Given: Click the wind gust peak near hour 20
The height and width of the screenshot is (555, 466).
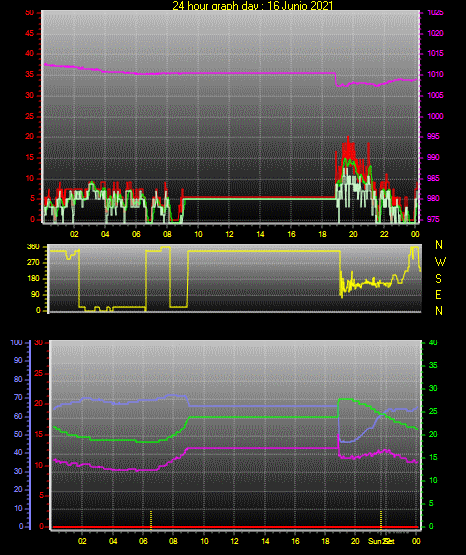Looking at the screenshot, I should tap(348, 138).
